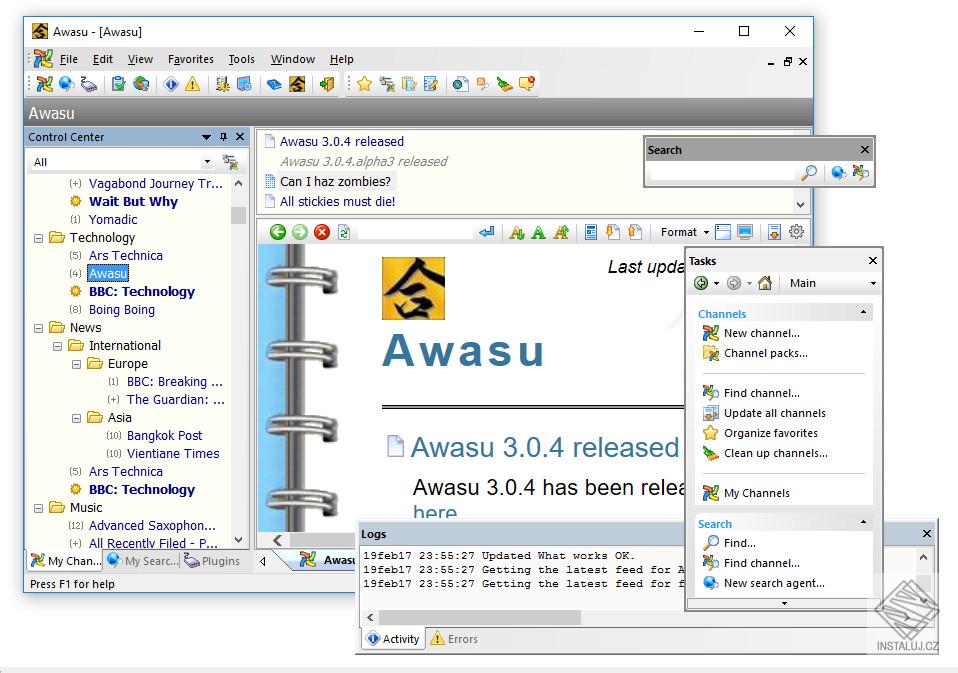
Task: Refresh the page with the green refresh icon
Action: 344,232
